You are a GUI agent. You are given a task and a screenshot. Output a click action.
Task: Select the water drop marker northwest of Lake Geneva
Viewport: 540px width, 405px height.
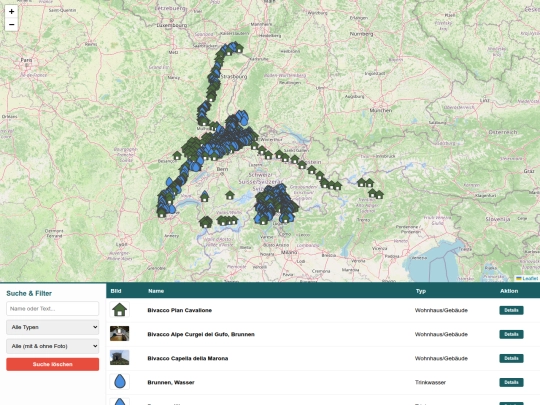point(169,182)
